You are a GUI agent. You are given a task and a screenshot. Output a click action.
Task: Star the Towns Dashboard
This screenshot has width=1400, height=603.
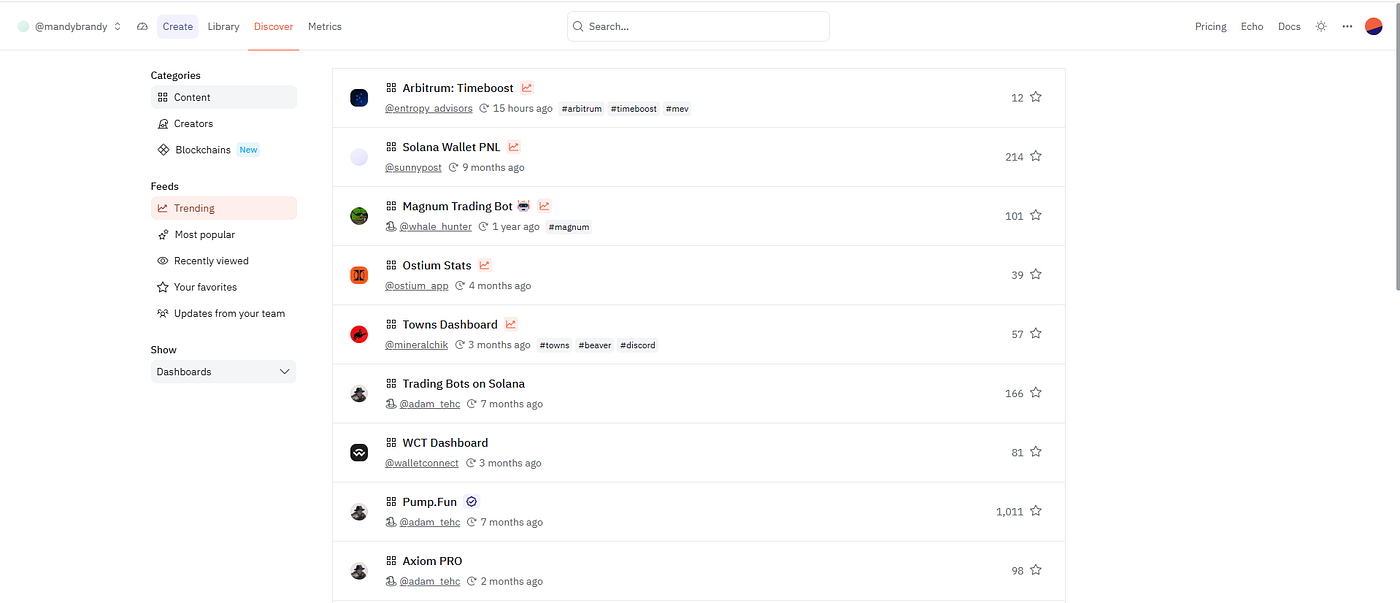[x=1035, y=333]
